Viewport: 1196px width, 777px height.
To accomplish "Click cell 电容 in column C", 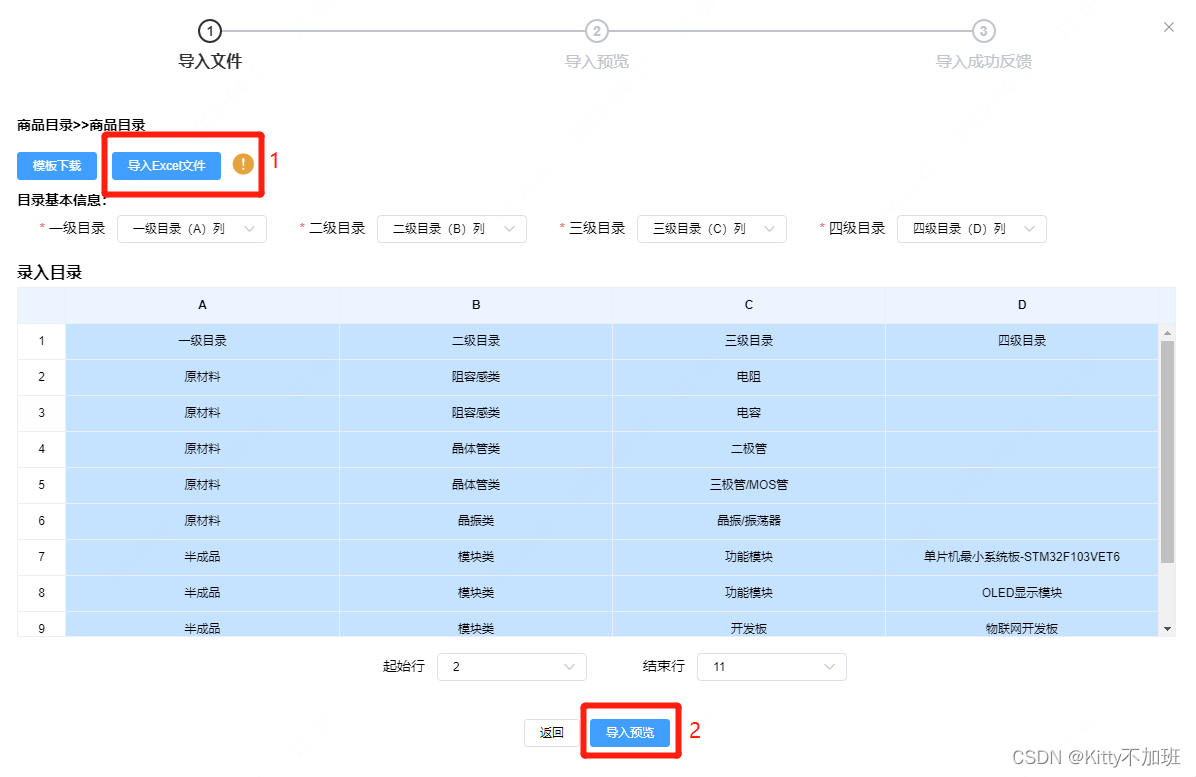I will [x=748, y=413].
